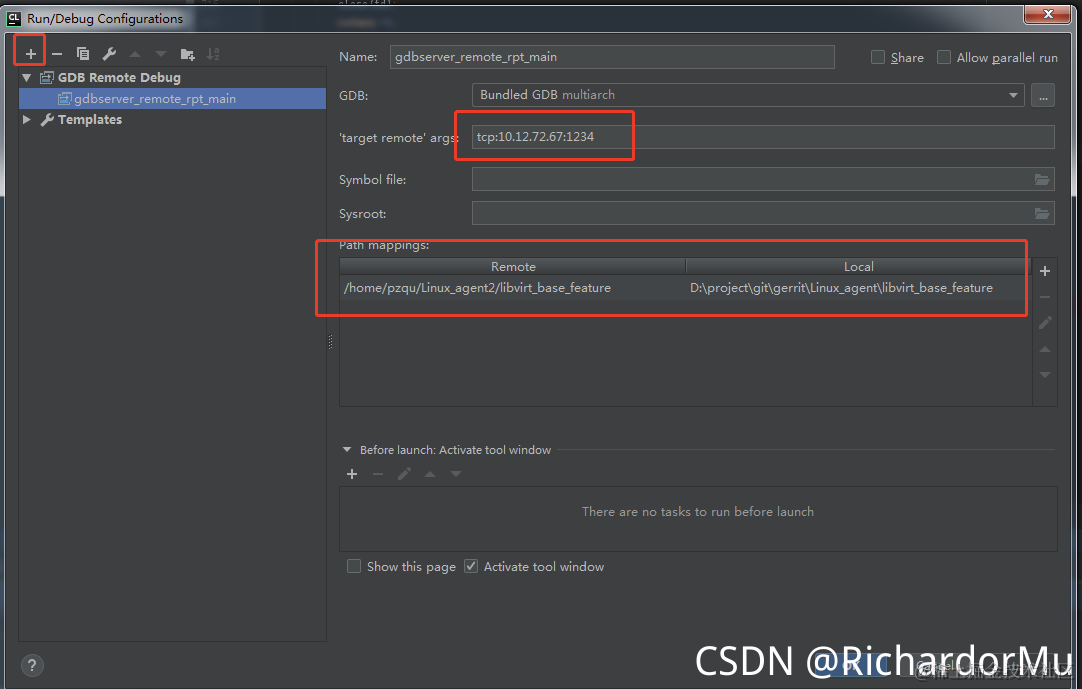Remove the before launch task

tap(377, 474)
